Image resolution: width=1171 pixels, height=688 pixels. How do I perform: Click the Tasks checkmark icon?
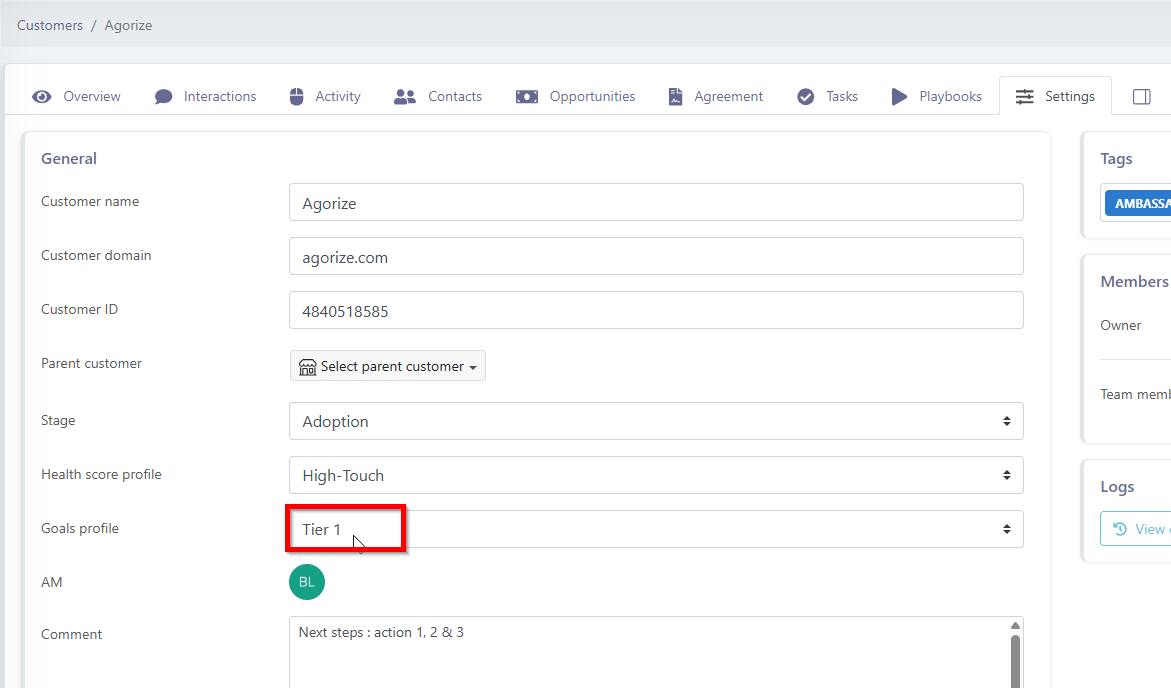(806, 97)
